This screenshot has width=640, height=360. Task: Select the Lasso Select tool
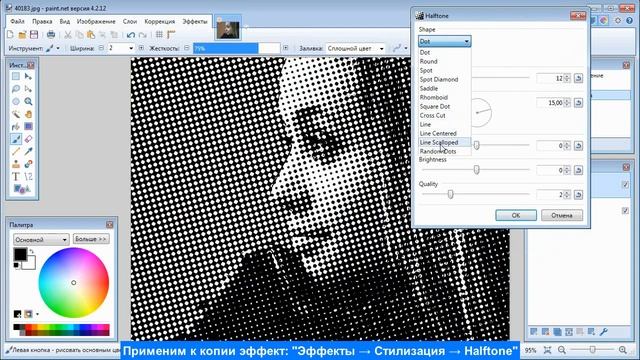[x=16, y=89]
